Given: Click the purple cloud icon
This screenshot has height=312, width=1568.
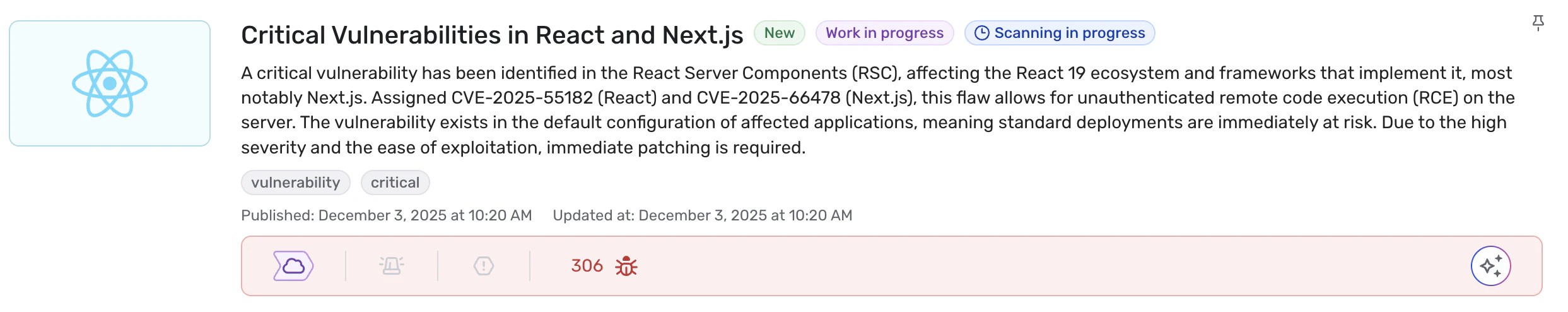Looking at the screenshot, I should point(293,266).
